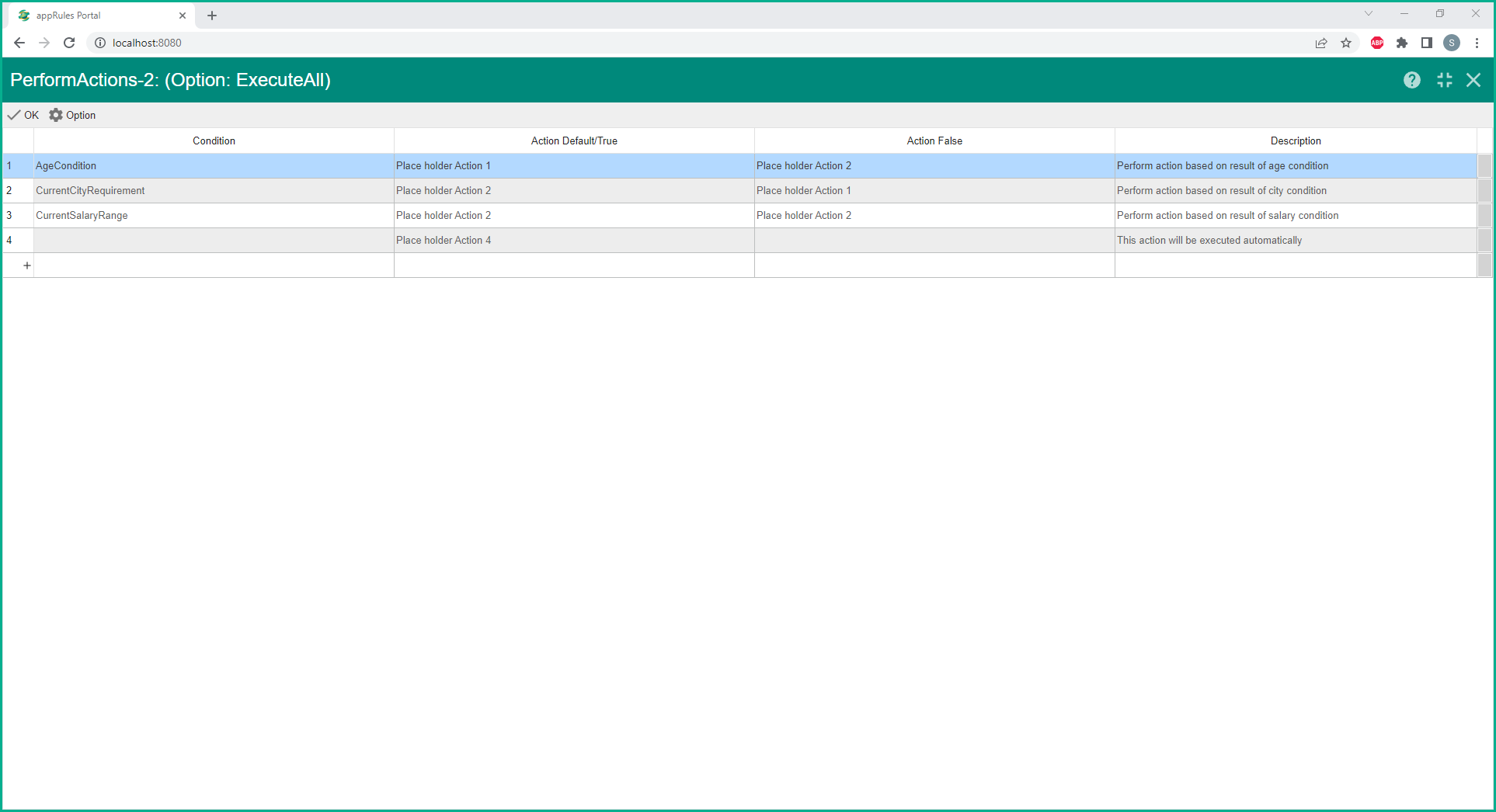The image size is (1496, 812).
Task: Bookmark this page with star icon
Action: point(1346,43)
